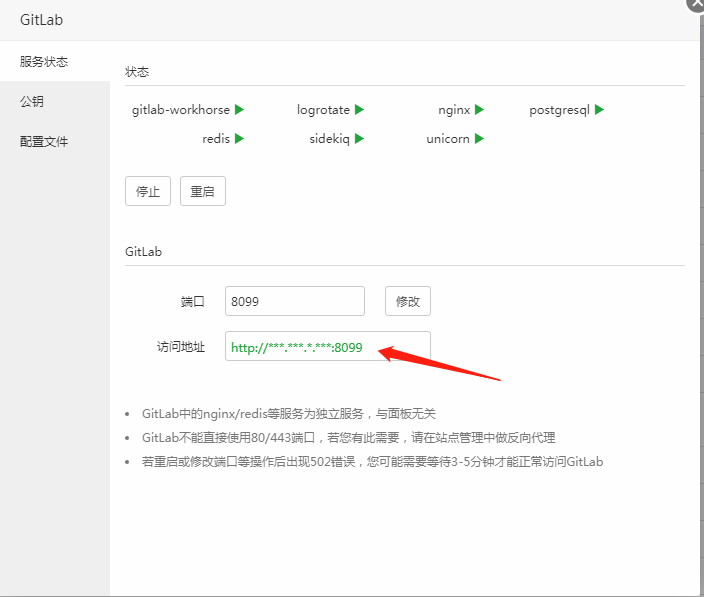Switch to the 服务状态 tab
This screenshot has height=597, width=704.
(x=55, y=61)
